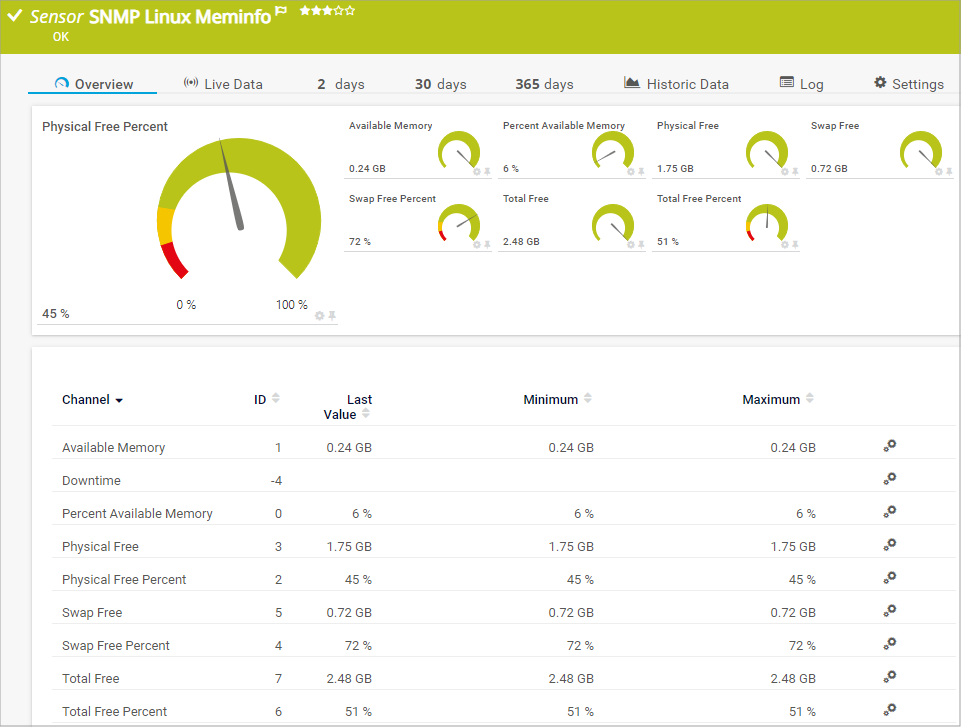Switch to the Live Data tab
The height and width of the screenshot is (727, 961).
[x=223, y=84]
